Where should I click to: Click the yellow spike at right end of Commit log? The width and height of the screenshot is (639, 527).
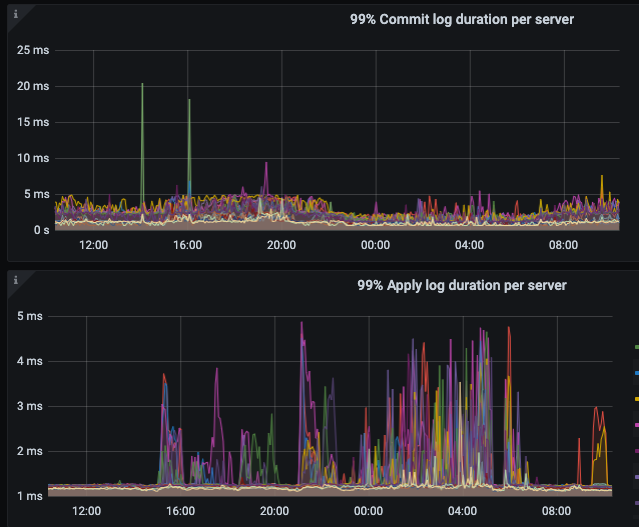(x=601, y=177)
